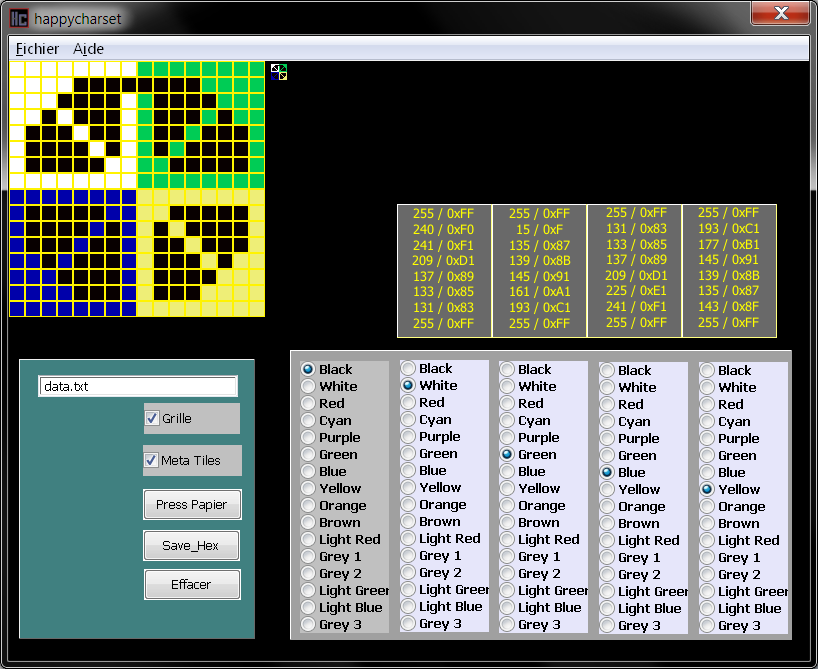Select Cyan in the second color column
Image resolution: width=818 pixels, height=669 pixels.
pos(409,420)
